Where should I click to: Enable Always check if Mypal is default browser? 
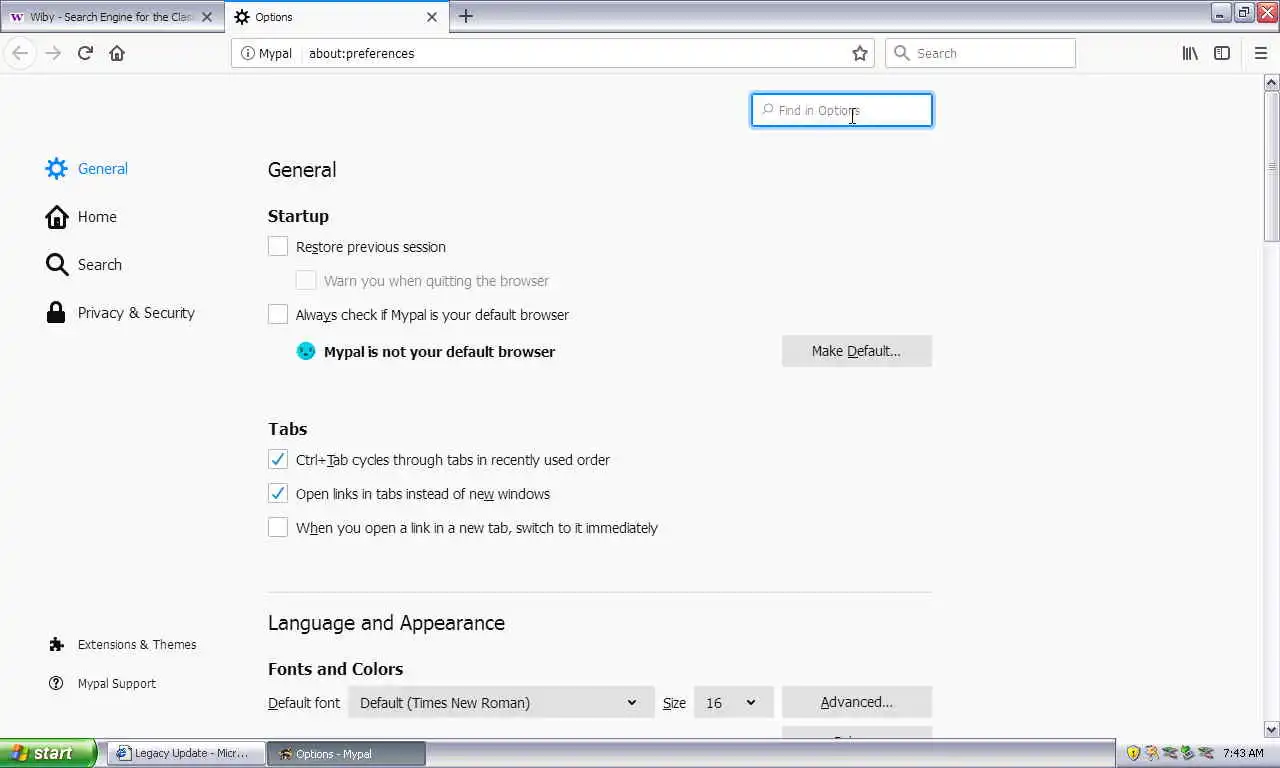tap(278, 314)
